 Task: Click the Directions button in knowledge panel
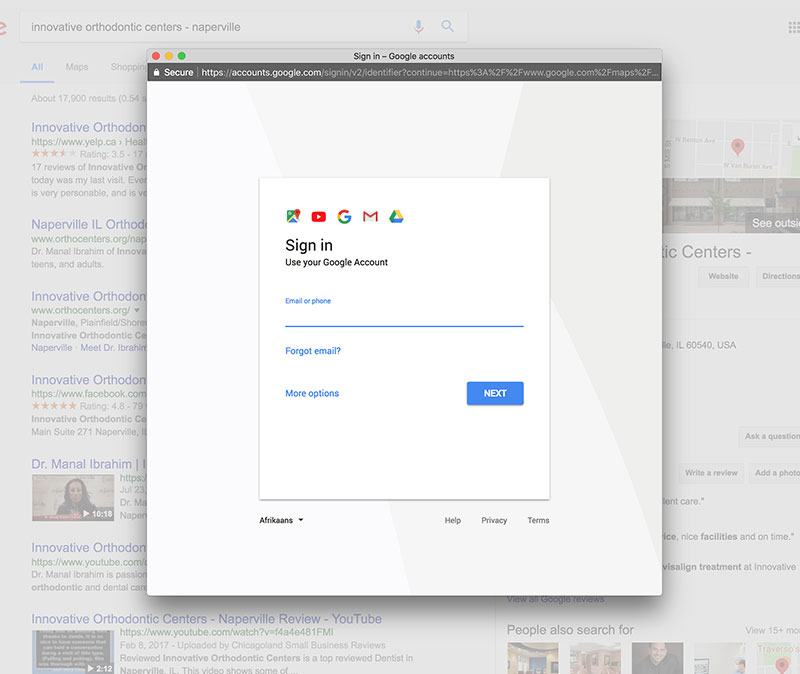pos(779,276)
